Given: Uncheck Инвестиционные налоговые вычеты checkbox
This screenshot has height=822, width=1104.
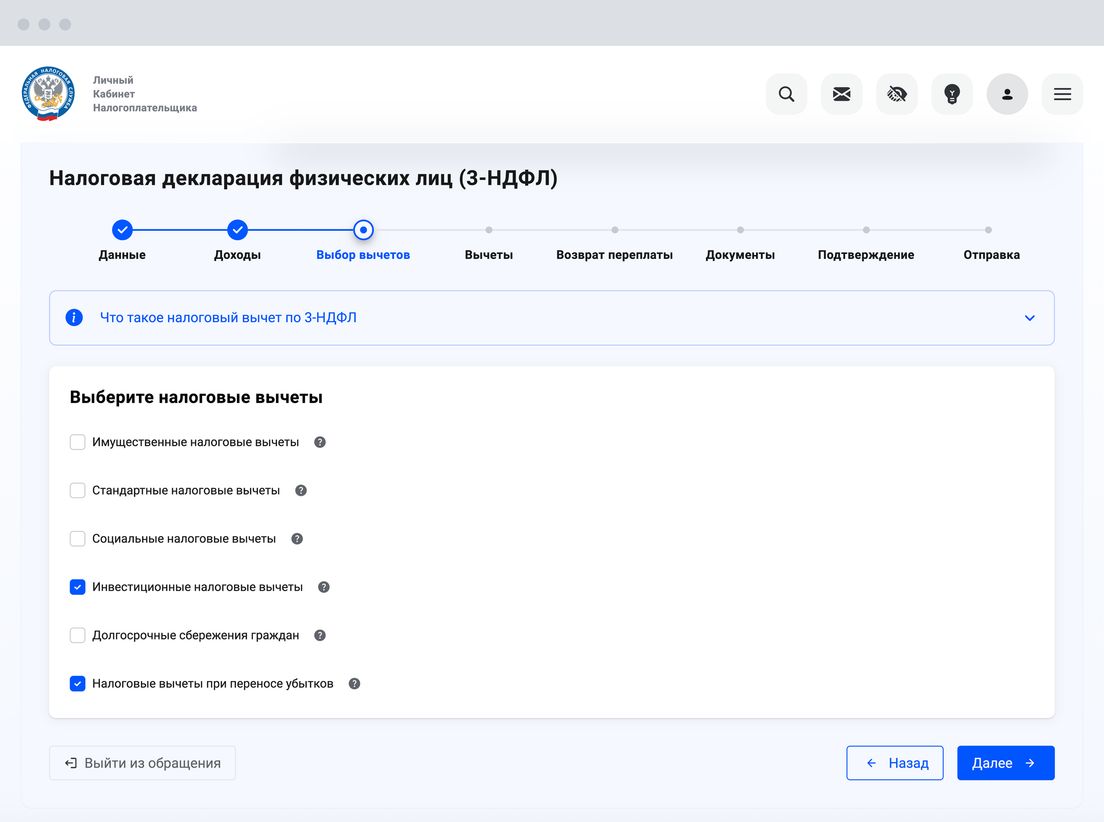Looking at the screenshot, I should coord(77,587).
